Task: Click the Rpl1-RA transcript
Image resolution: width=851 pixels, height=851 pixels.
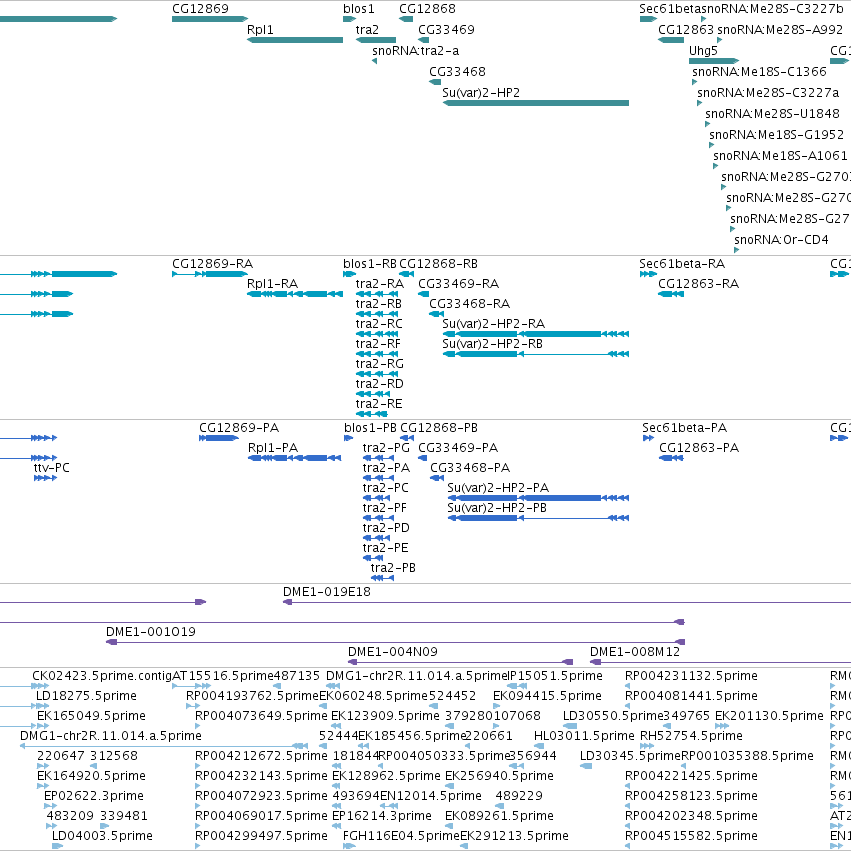Action: (x=295, y=294)
